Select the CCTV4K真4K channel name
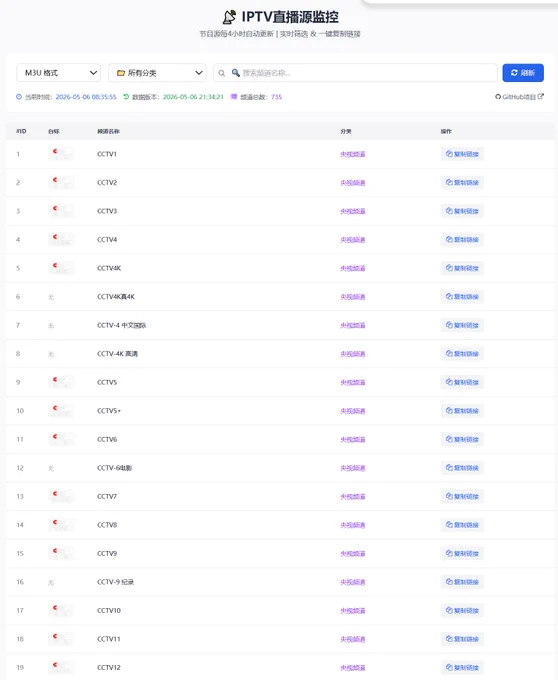The width and height of the screenshot is (558, 680). point(116,297)
